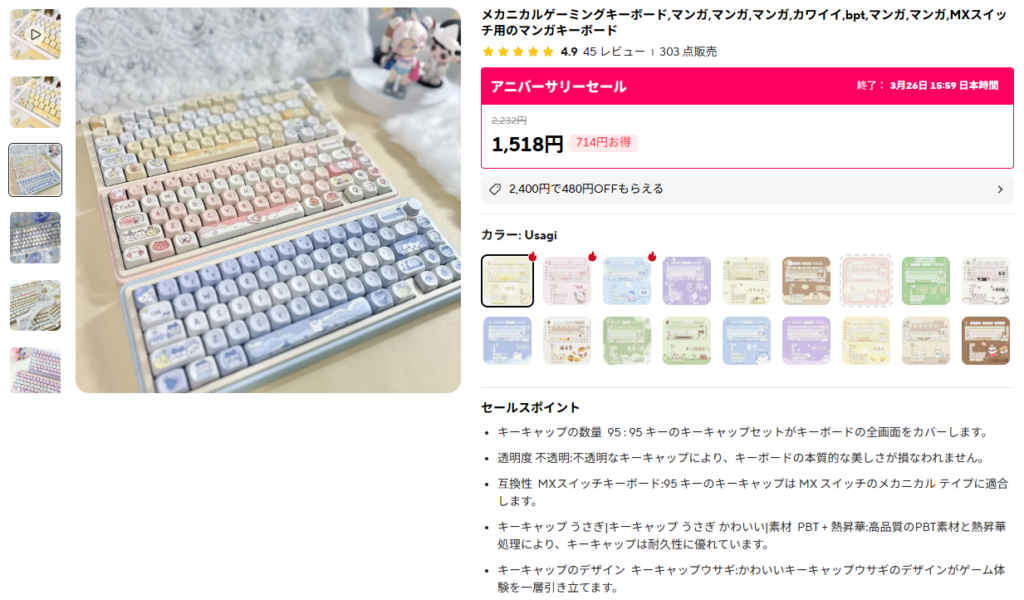1024x600 pixels.
Task: Pick the brown keycap variant in first row
Action: pyautogui.click(x=806, y=281)
